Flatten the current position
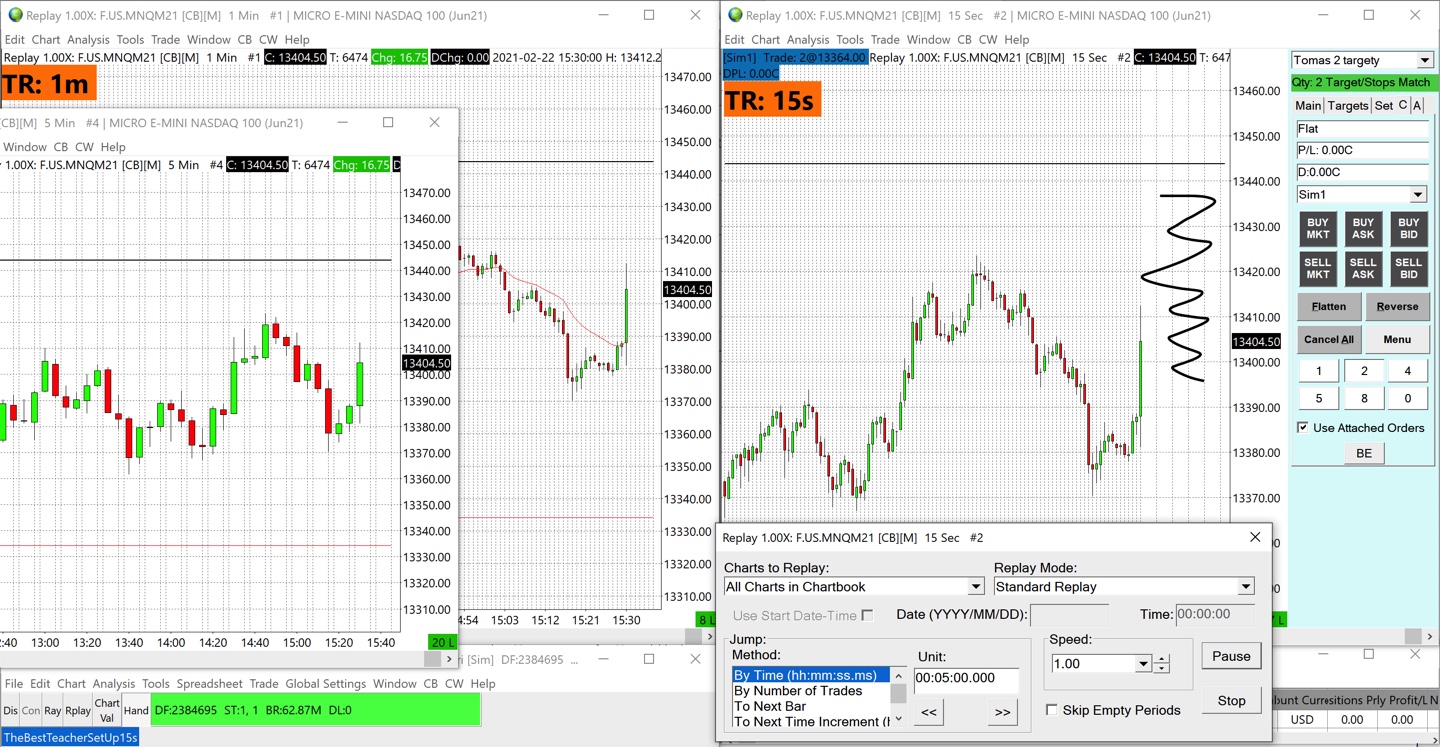The width and height of the screenshot is (1440, 747). click(x=1329, y=306)
